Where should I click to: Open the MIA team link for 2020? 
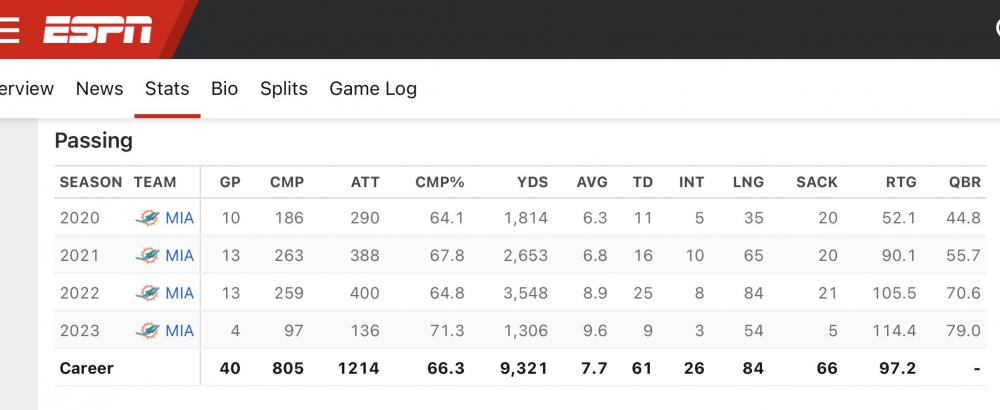click(180, 217)
